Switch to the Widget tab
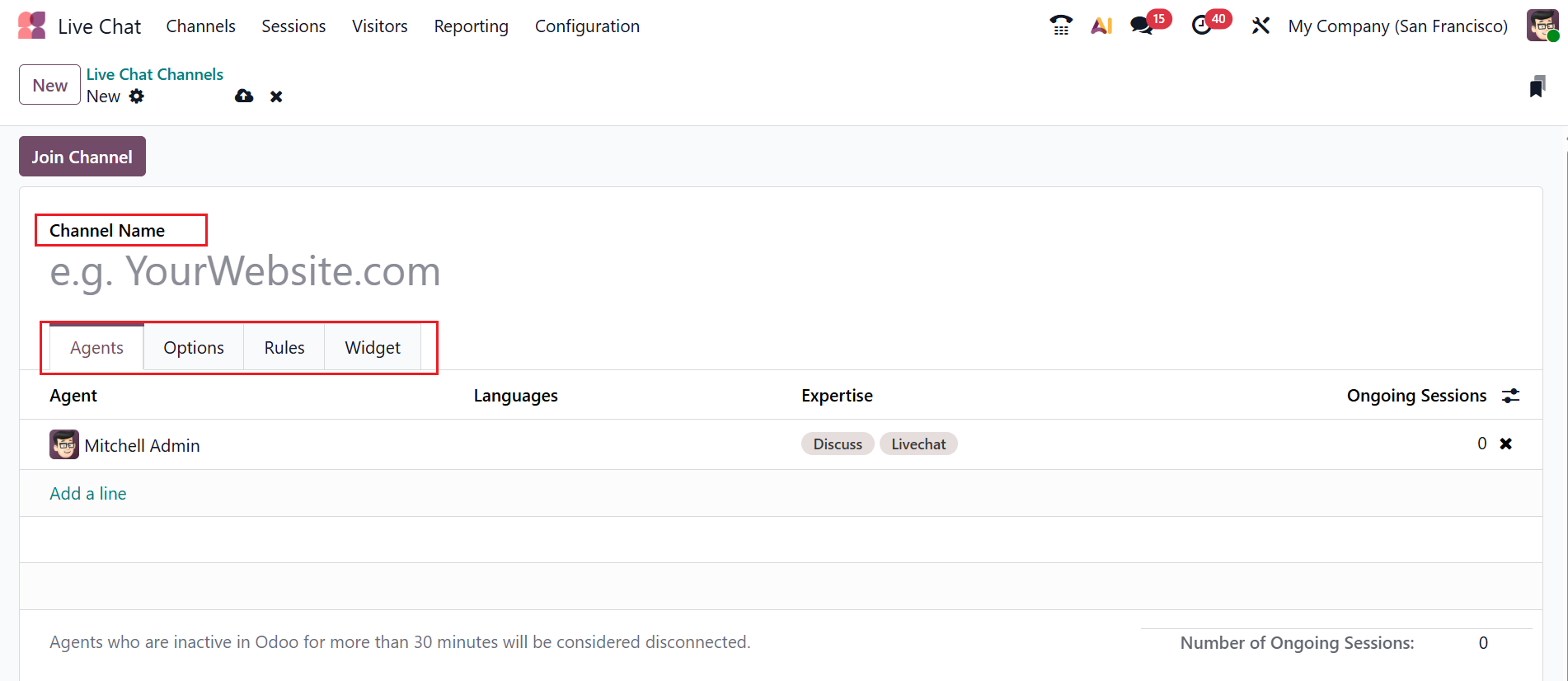This screenshot has height=681, width=1568. pyautogui.click(x=373, y=348)
